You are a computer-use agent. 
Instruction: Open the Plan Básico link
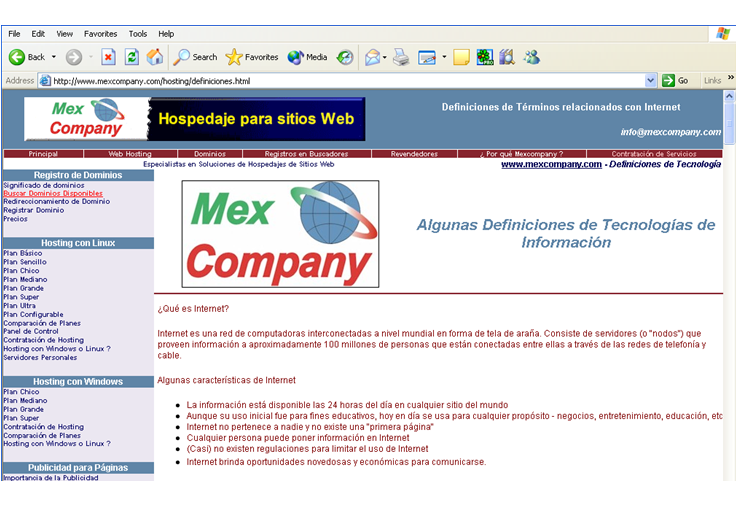(x=23, y=253)
